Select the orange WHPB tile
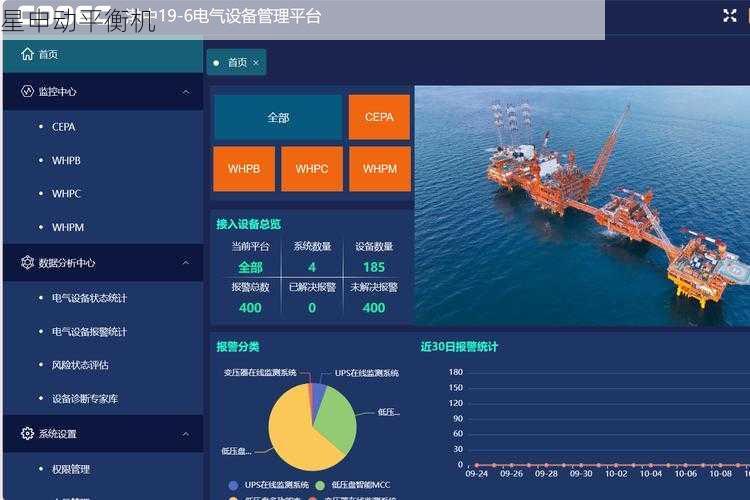Image resolution: width=750 pixels, height=500 pixels. (244, 169)
